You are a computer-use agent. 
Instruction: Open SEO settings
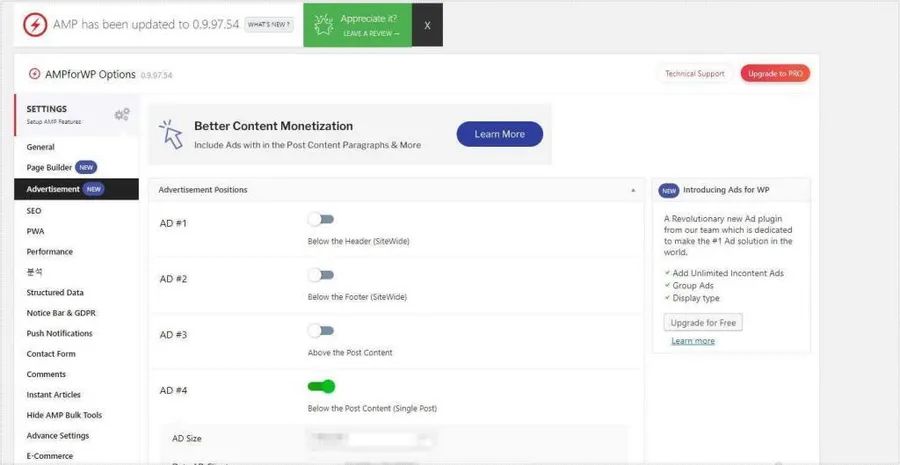tap(34, 211)
